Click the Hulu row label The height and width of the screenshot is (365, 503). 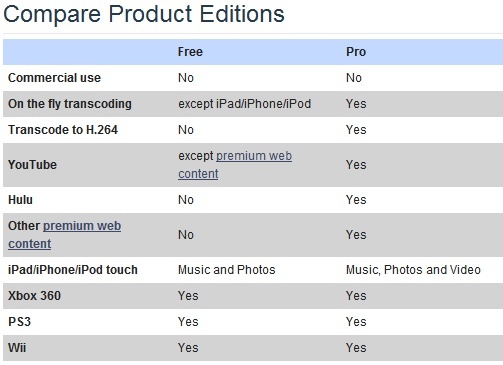(20, 200)
